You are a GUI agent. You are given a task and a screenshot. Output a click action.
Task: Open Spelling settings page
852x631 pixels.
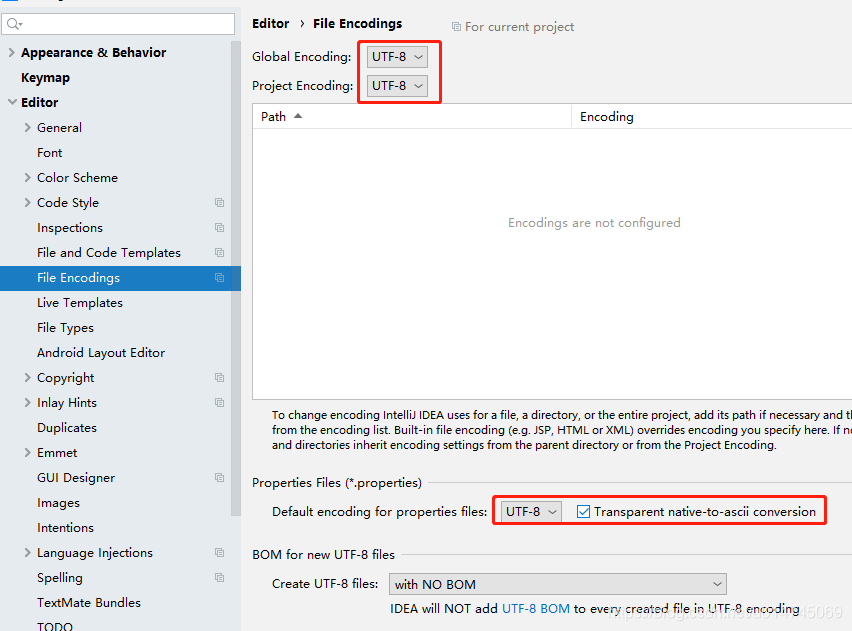(60, 578)
